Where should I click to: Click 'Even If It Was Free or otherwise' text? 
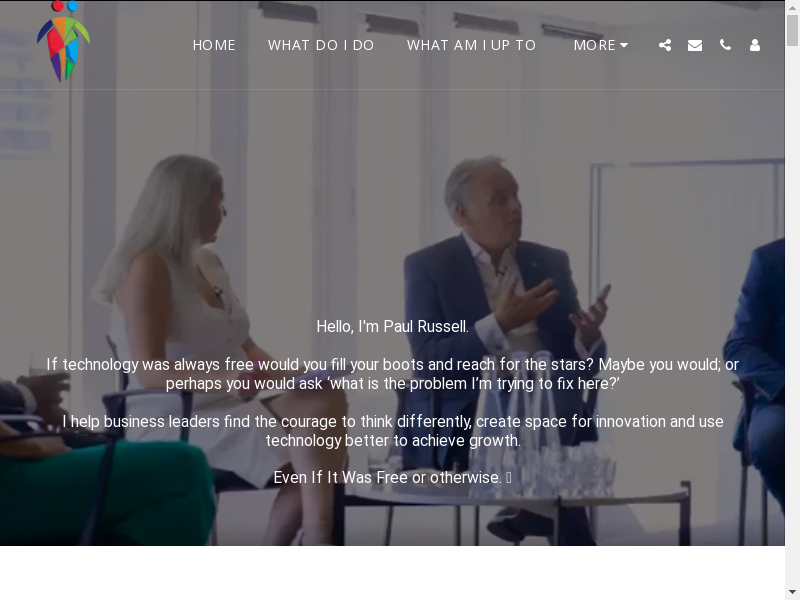388,478
